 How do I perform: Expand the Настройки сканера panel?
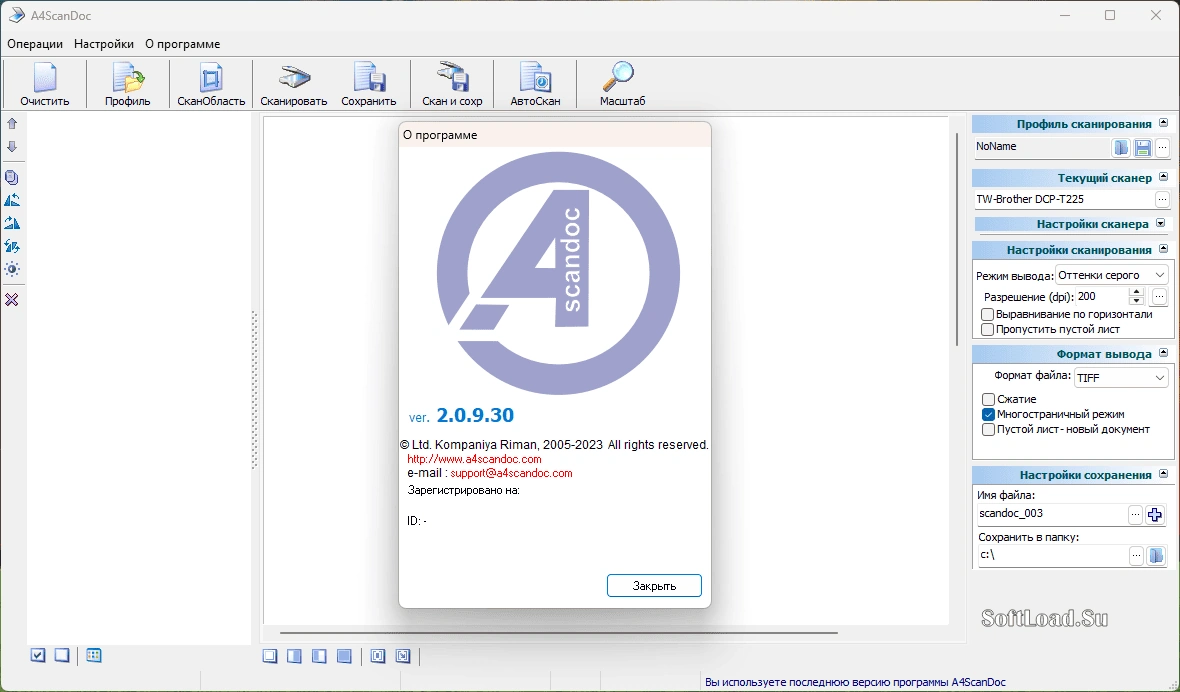click(x=1160, y=223)
